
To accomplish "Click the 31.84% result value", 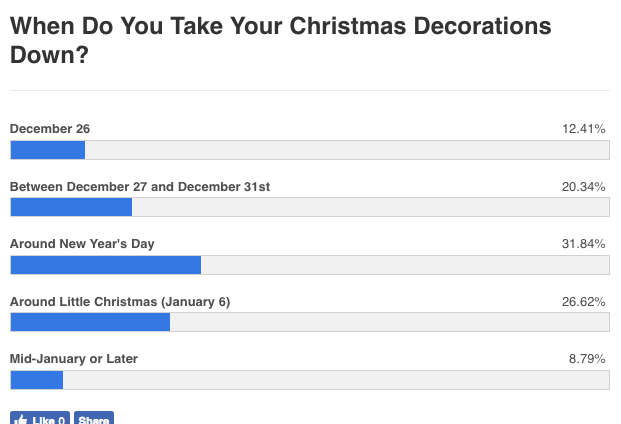I will pos(585,244).
